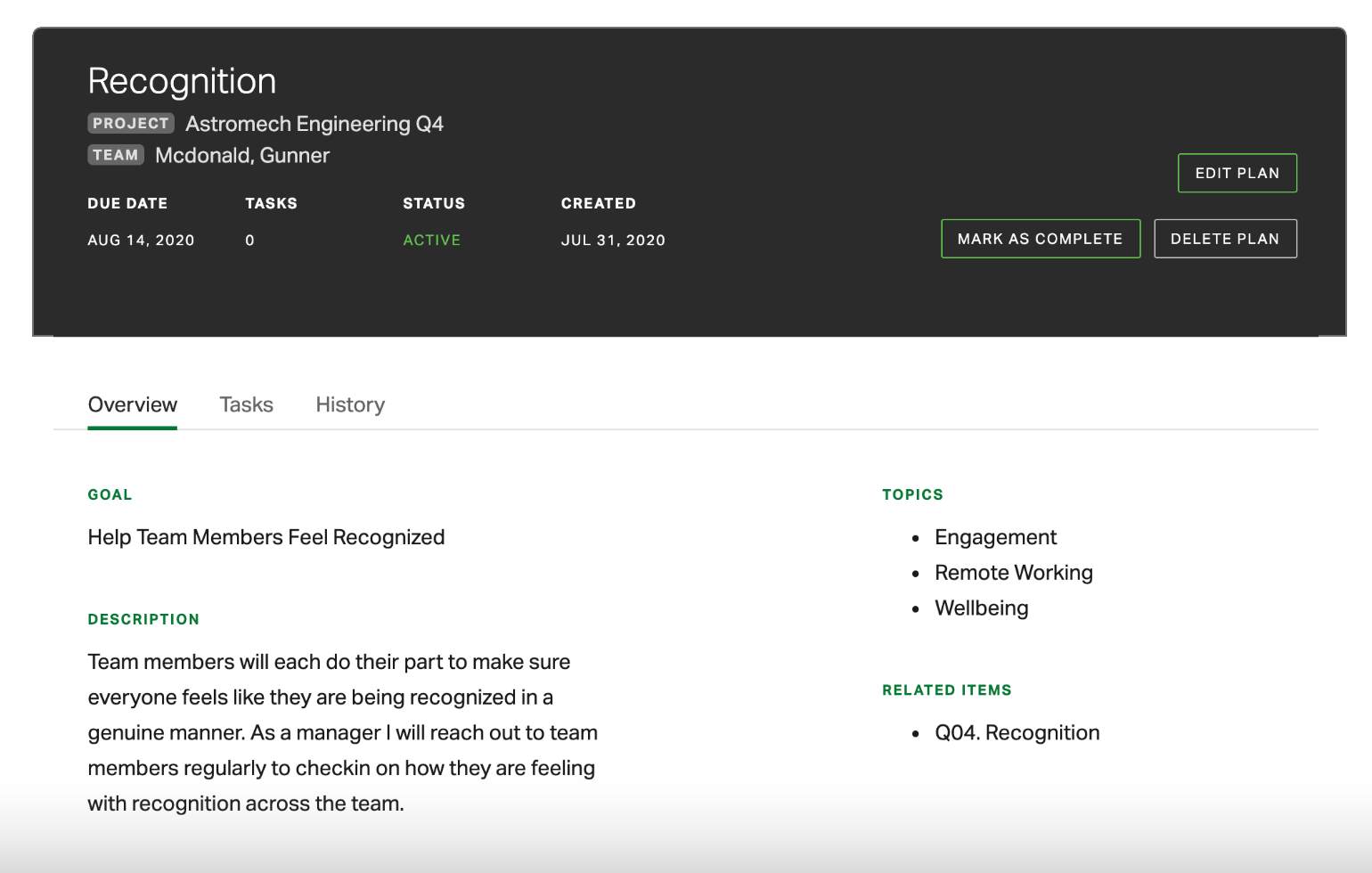Viewport: 1372px width, 873px height.
Task: Select the Overview tab
Action: pos(132,404)
